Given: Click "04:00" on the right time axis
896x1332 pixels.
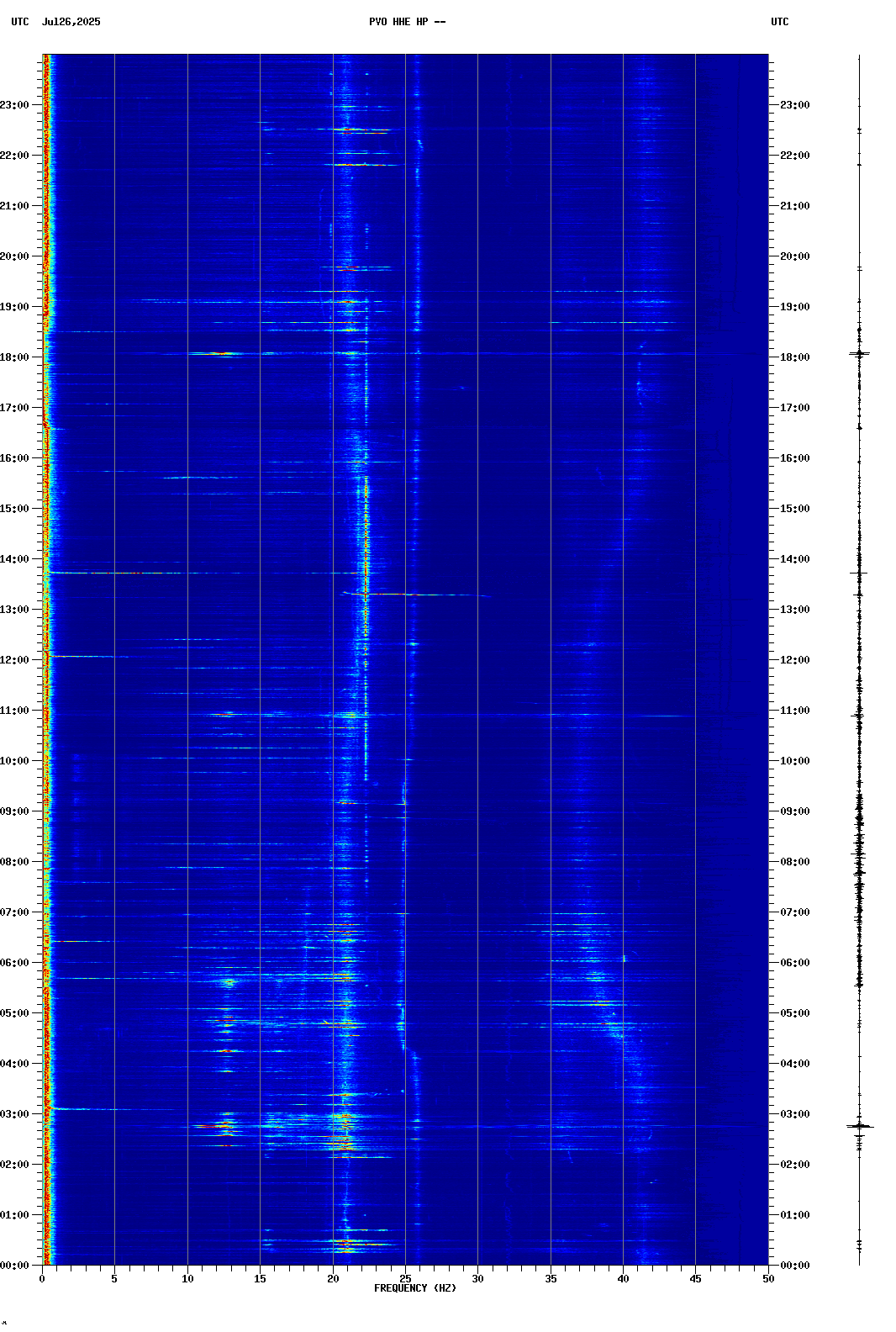Looking at the screenshot, I should pyautogui.click(x=795, y=1064).
